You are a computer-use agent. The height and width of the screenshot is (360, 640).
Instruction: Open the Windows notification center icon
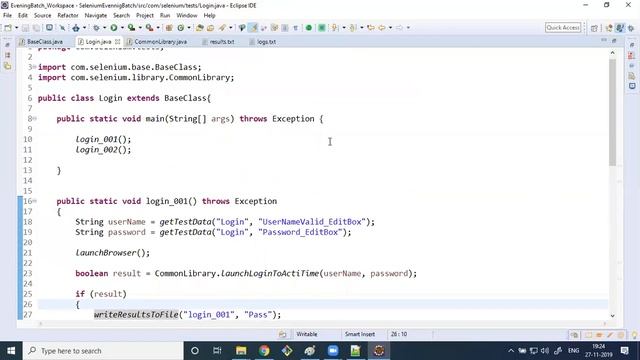coord(624,351)
